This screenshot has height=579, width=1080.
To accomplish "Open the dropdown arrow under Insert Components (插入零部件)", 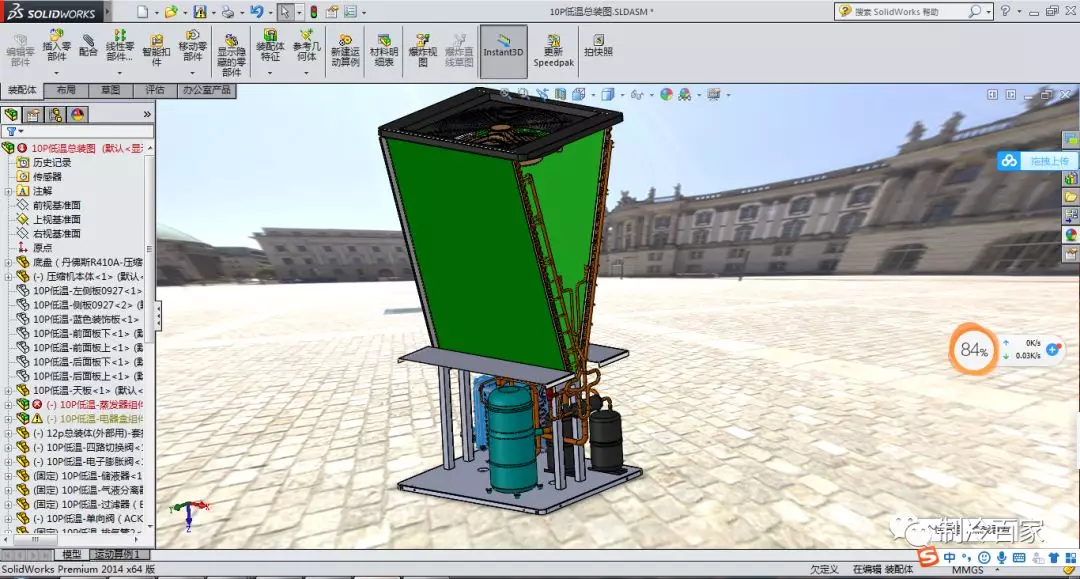I will [x=56, y=72].
